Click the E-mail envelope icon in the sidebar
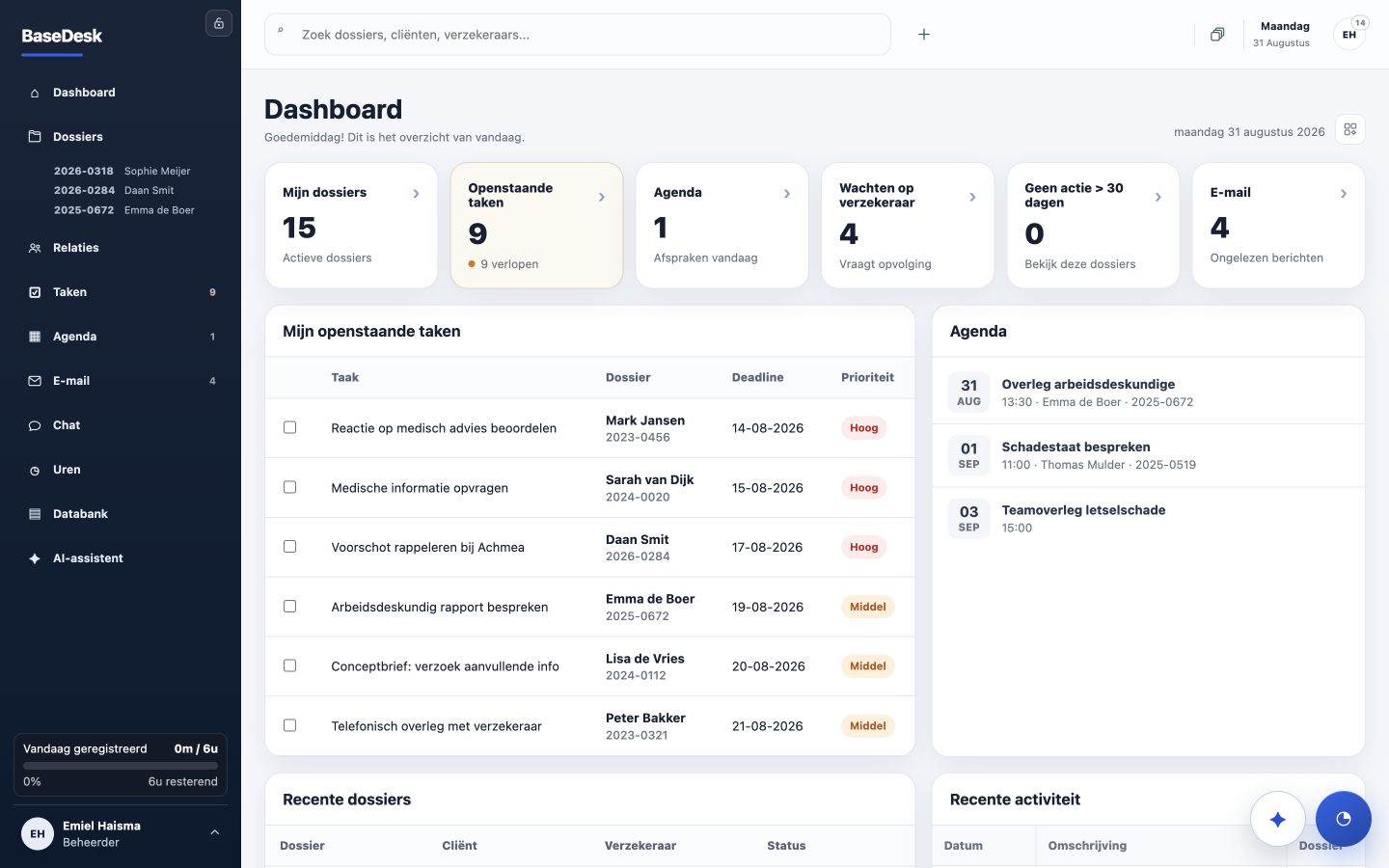Screen dimensions: 1389x868 coord(35,381)
